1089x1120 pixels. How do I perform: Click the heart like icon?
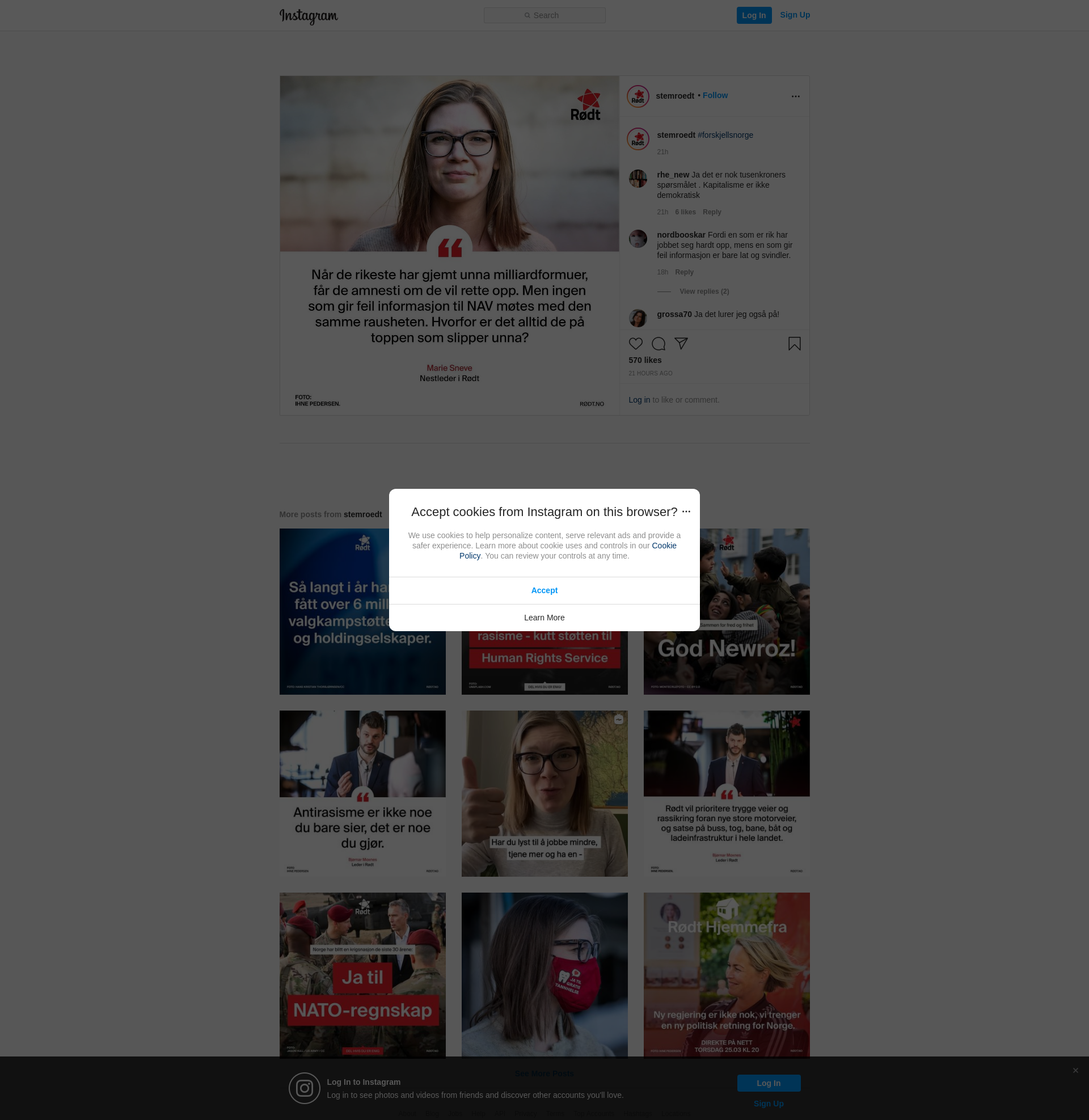635,344
